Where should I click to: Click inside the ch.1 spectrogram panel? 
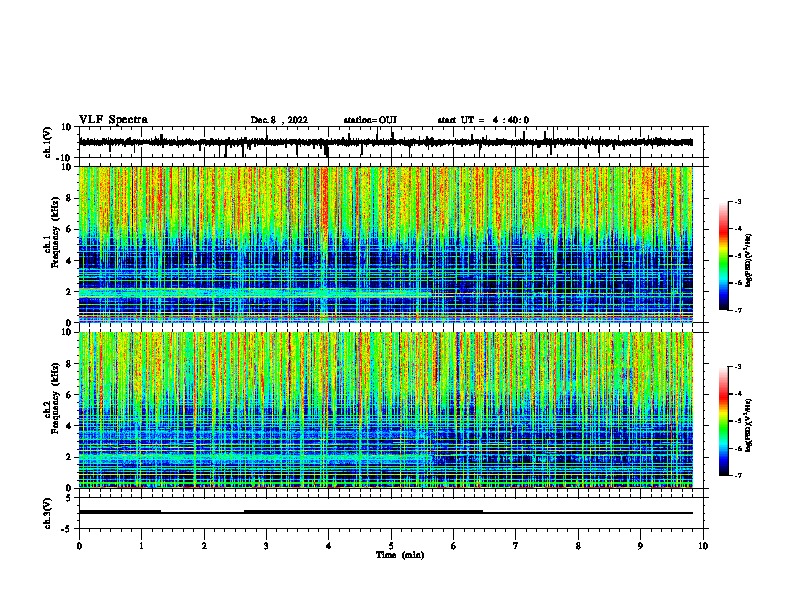[x=386, y=244]
